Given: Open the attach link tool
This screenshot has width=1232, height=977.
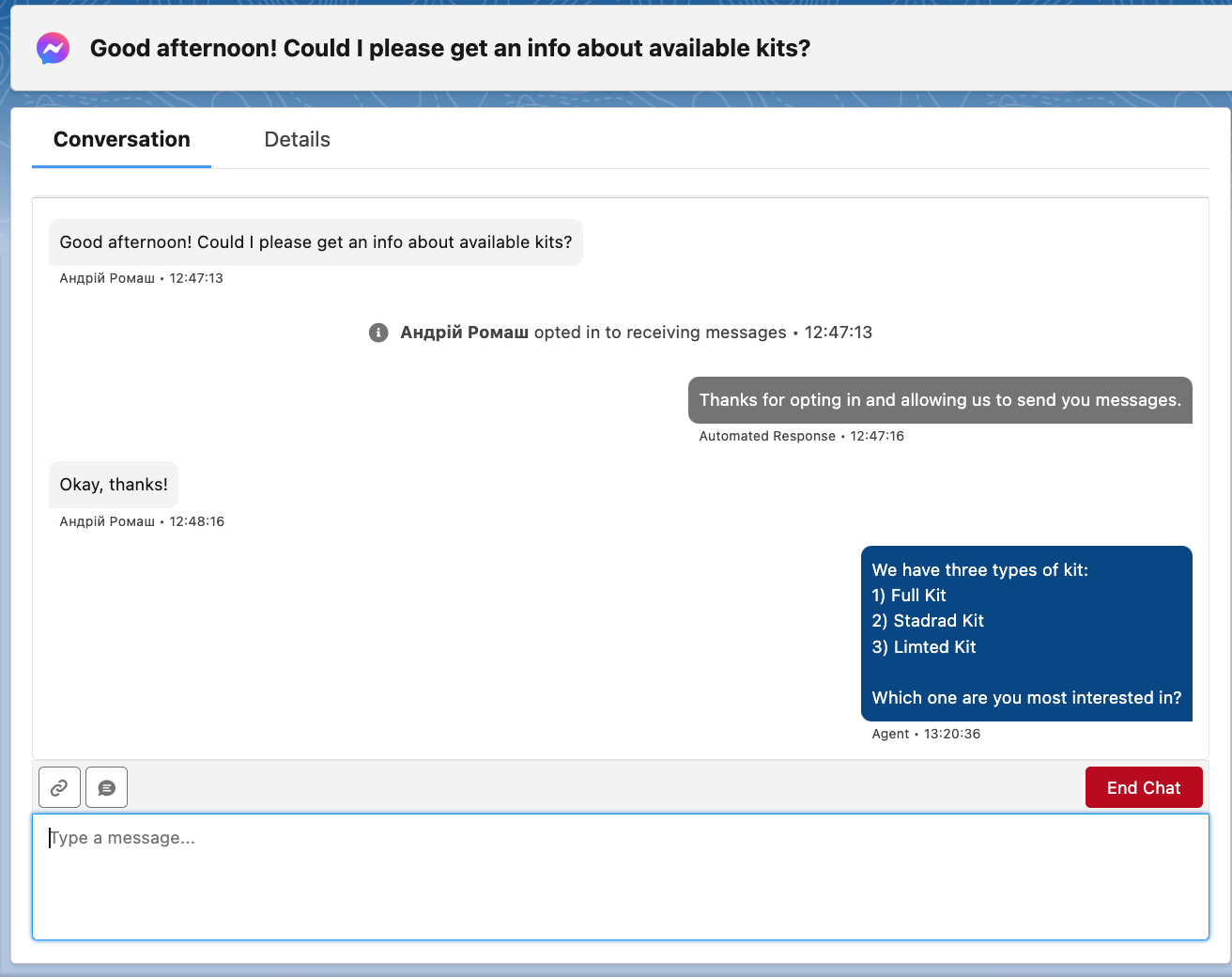Looking at the screenshot, I should pos(59,787).
